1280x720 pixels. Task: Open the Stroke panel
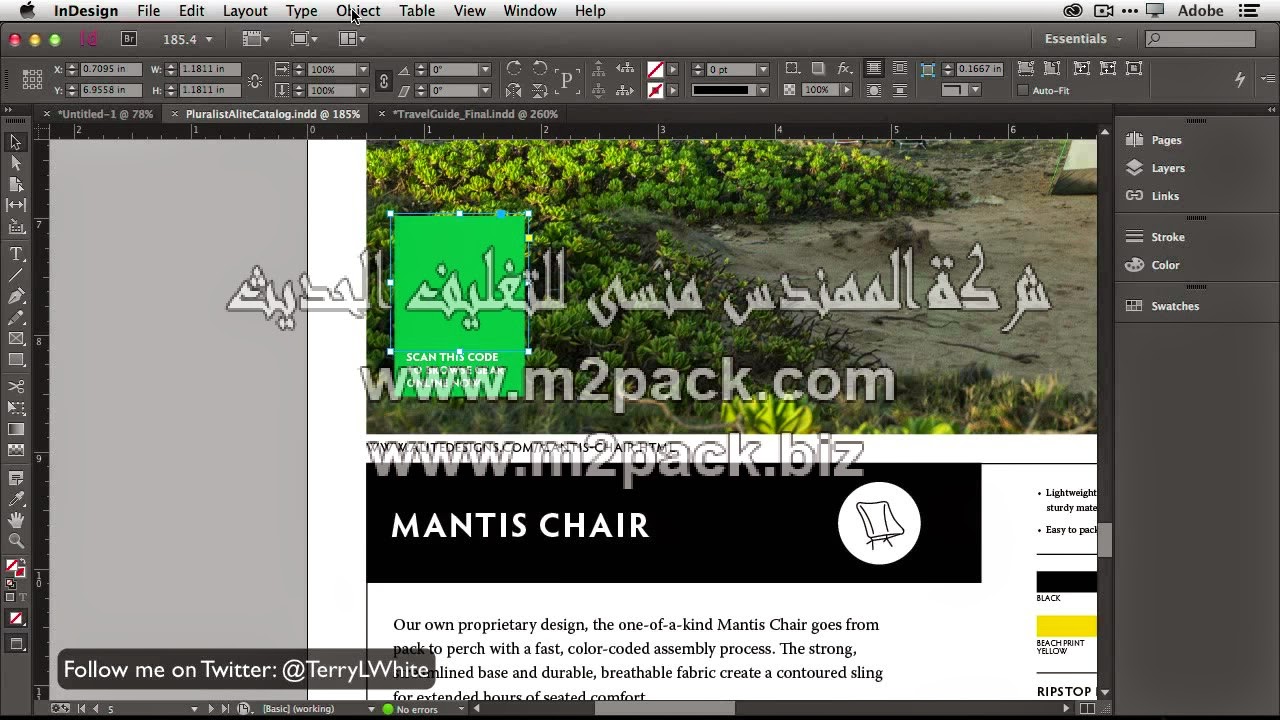tap(1168, 237)
